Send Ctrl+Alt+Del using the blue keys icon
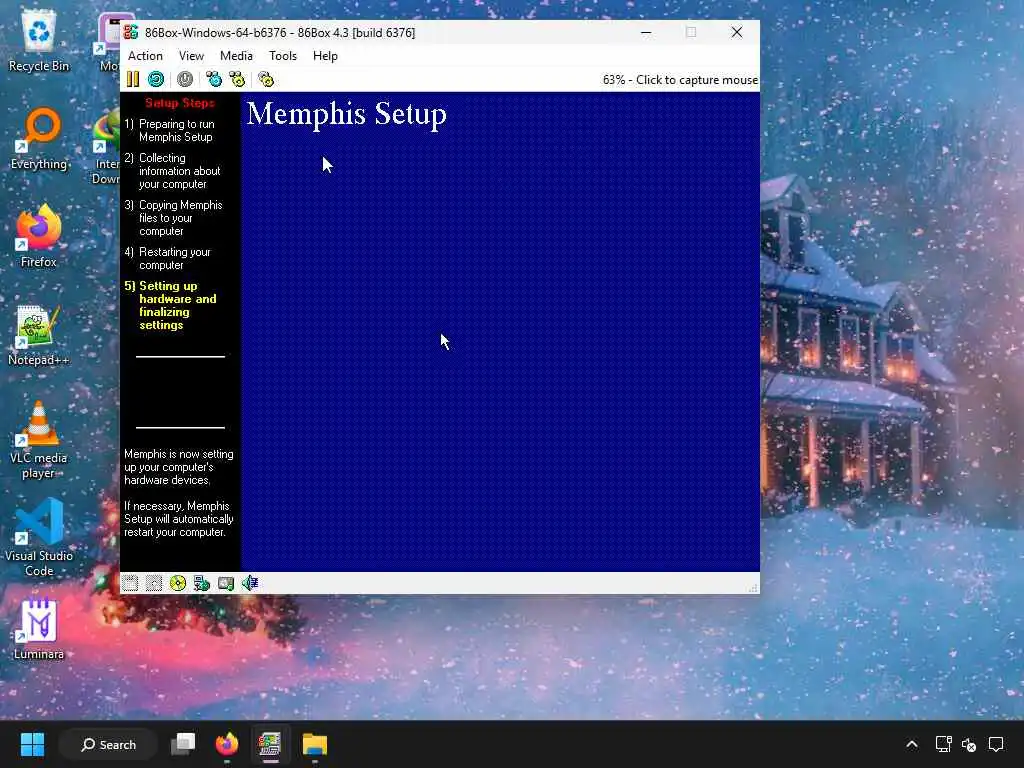The width and height of the screenshot is (1024, 768). (x=214, y=80)
